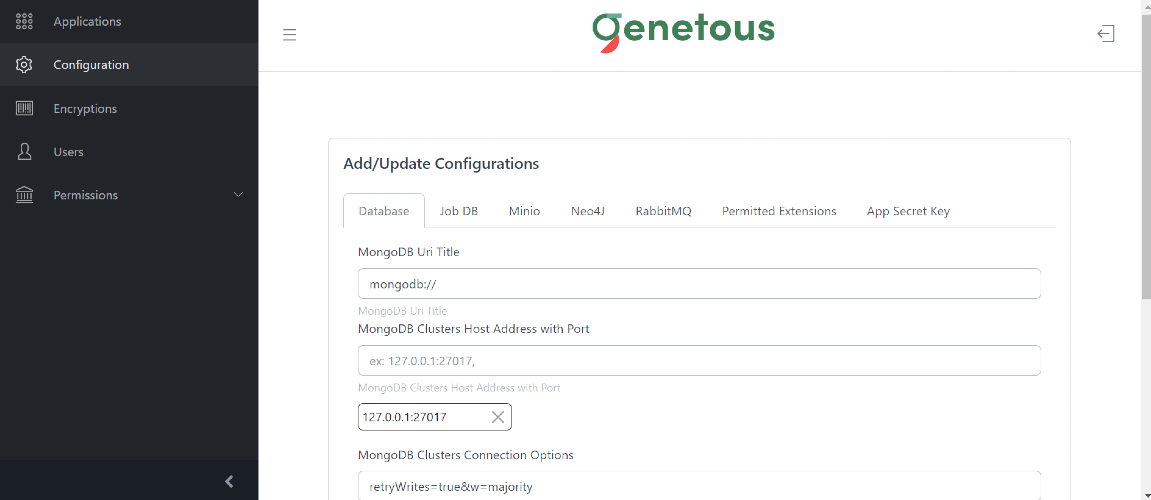The width and height of the screenshot is (1151, 500).
Task: Open Configuration in the sidebar
Action: [129, 65]
